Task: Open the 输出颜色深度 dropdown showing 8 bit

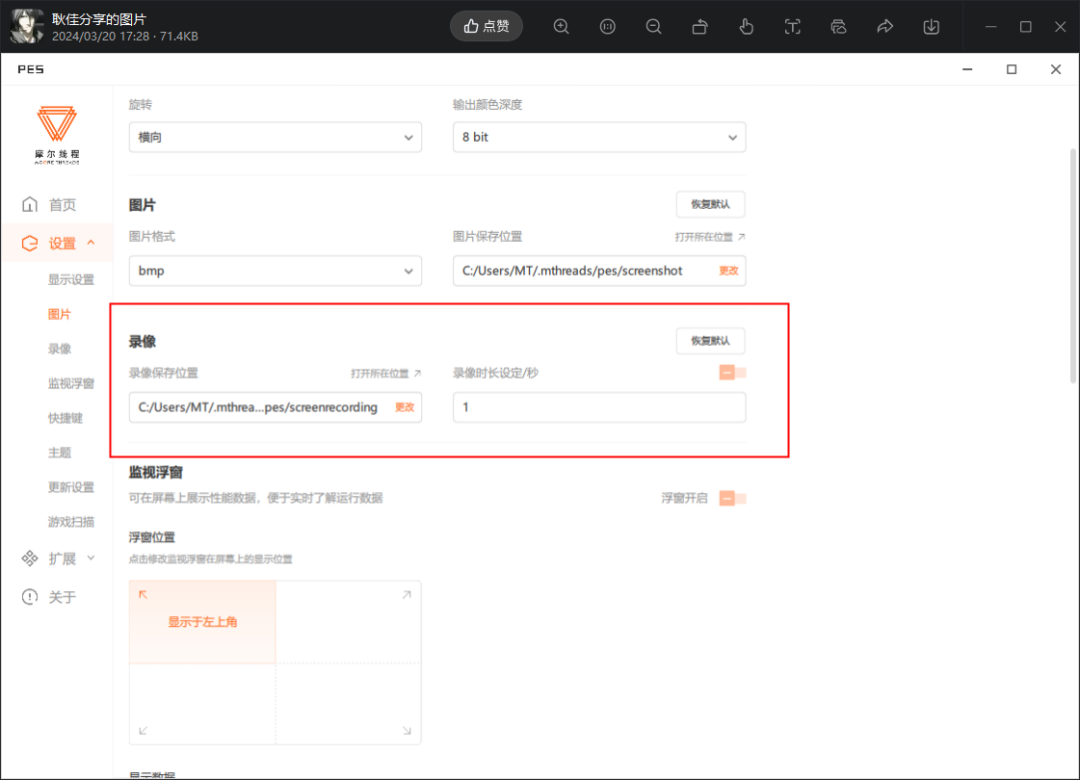Action: click(x=599, y=137)
